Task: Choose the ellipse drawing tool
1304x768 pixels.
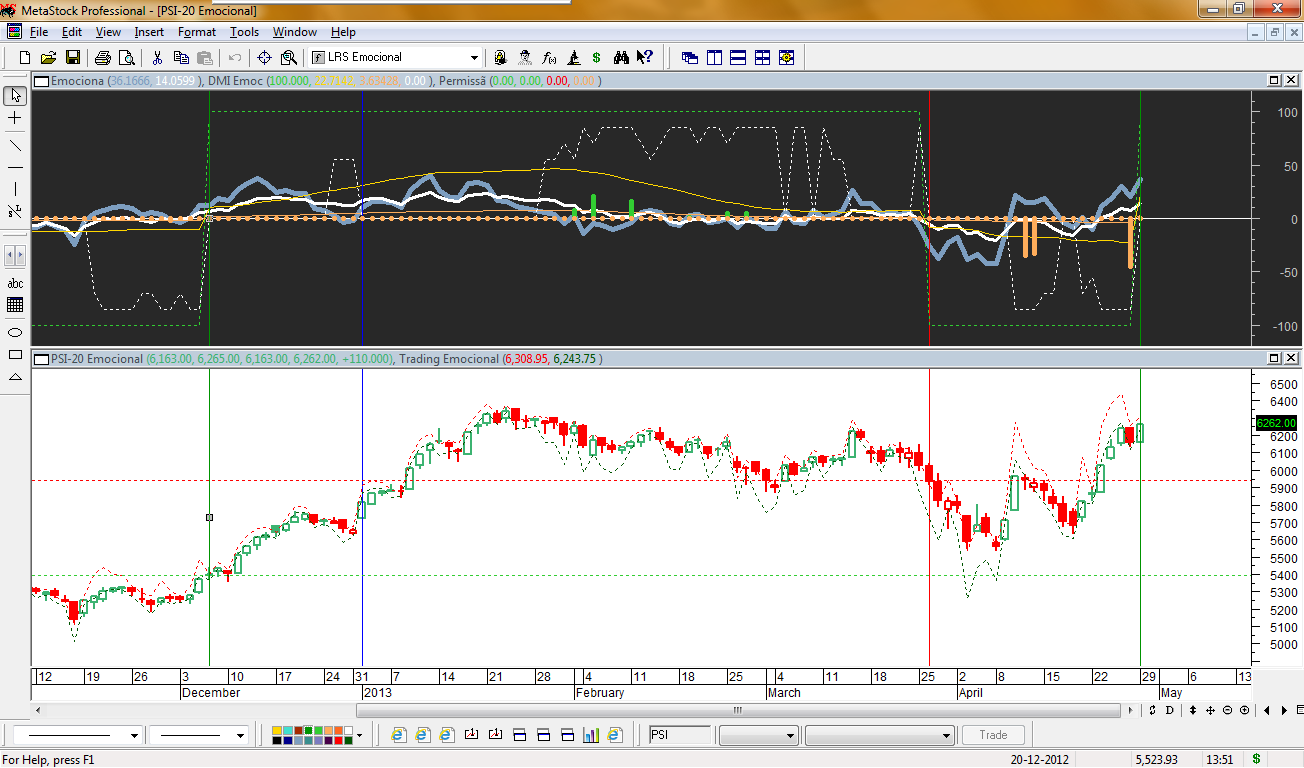Action: (x=15, y=332)
